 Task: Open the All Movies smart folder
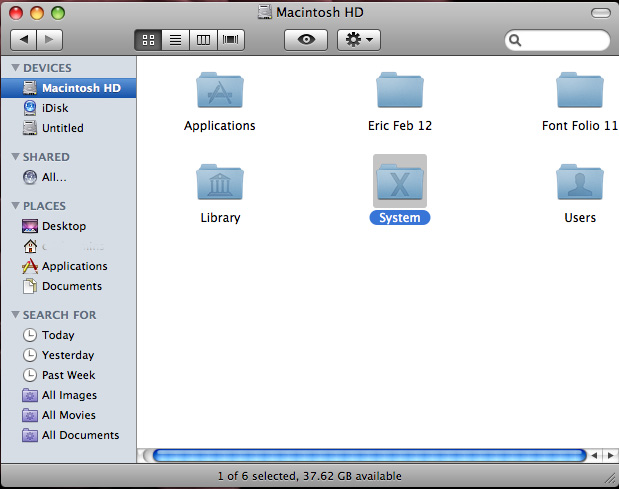tap(69, 415)
